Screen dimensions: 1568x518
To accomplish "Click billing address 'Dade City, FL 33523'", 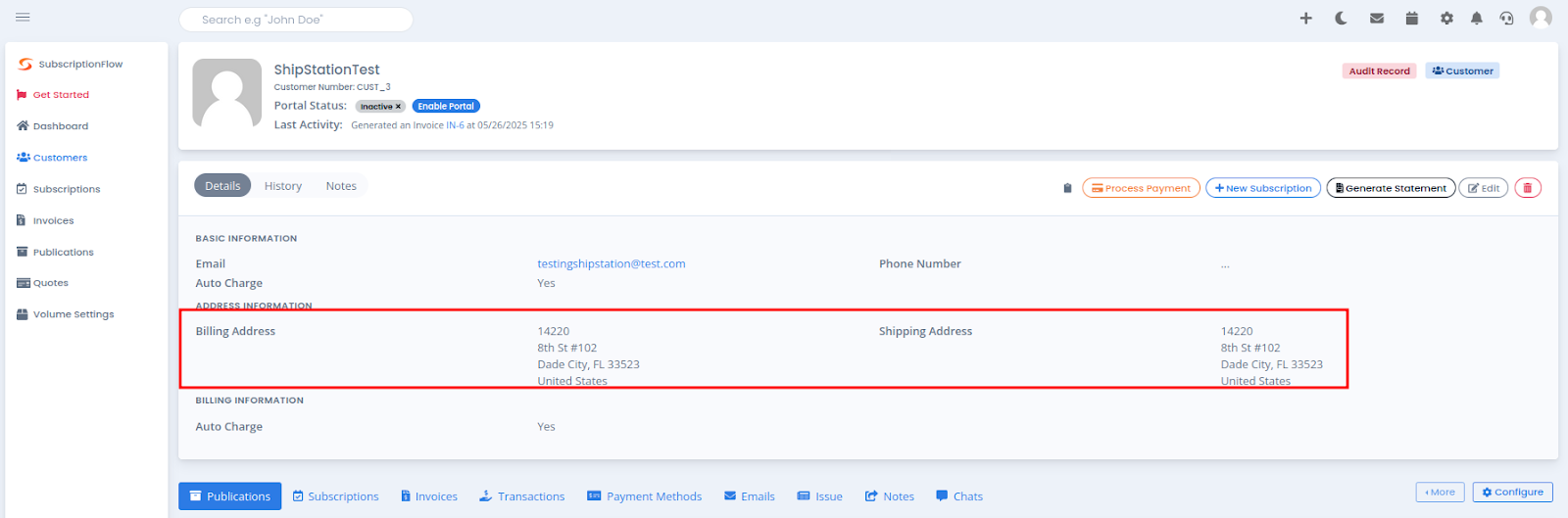I will [x=588, y=364].
